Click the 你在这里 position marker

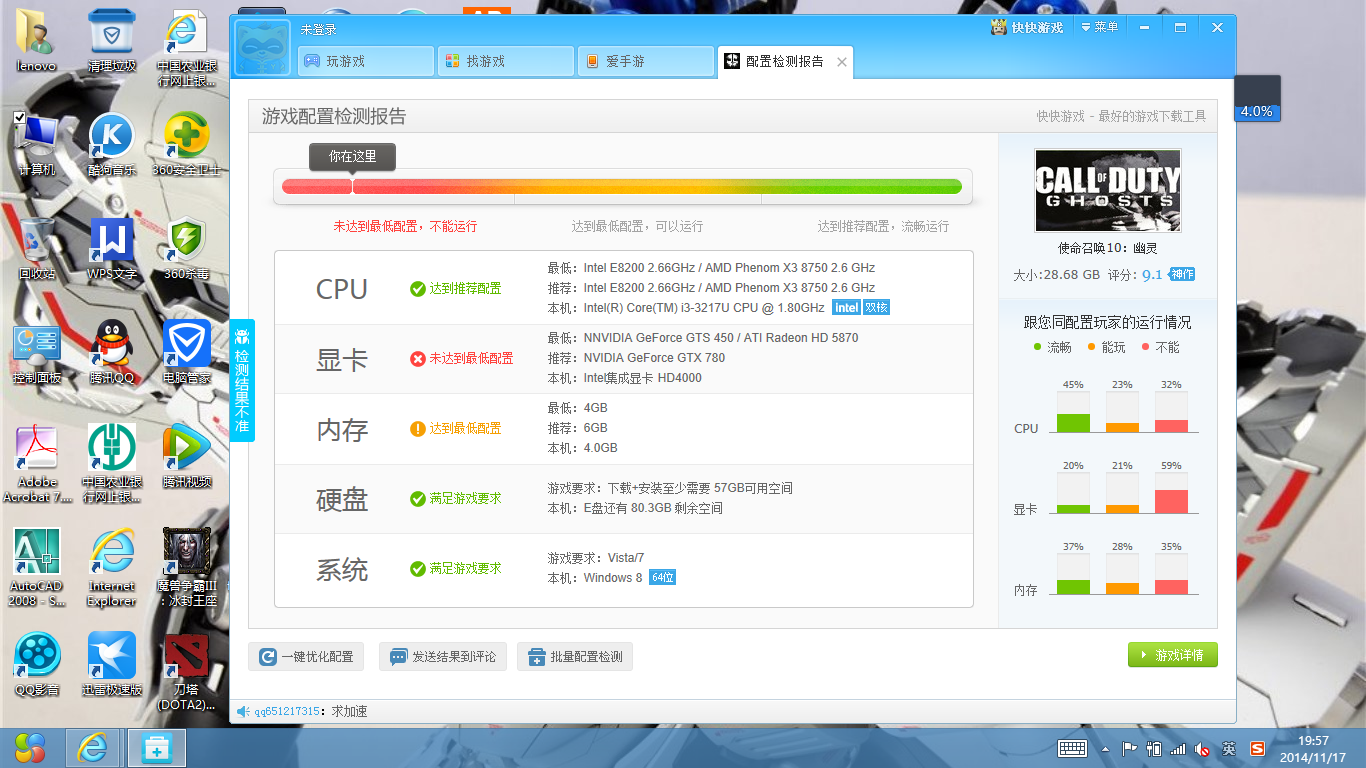click(352, 157)
